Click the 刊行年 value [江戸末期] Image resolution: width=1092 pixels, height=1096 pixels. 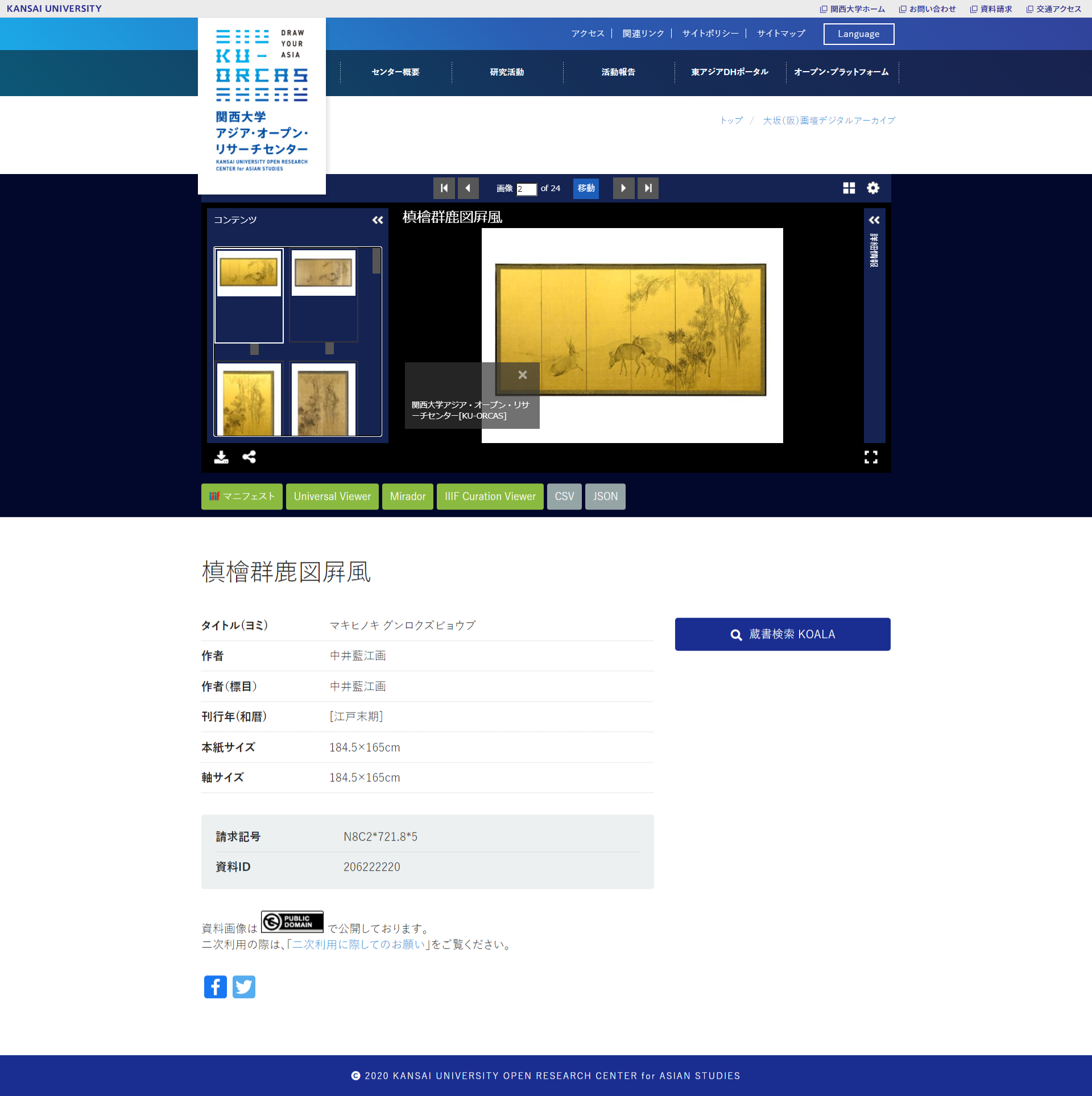click(357, 717)
